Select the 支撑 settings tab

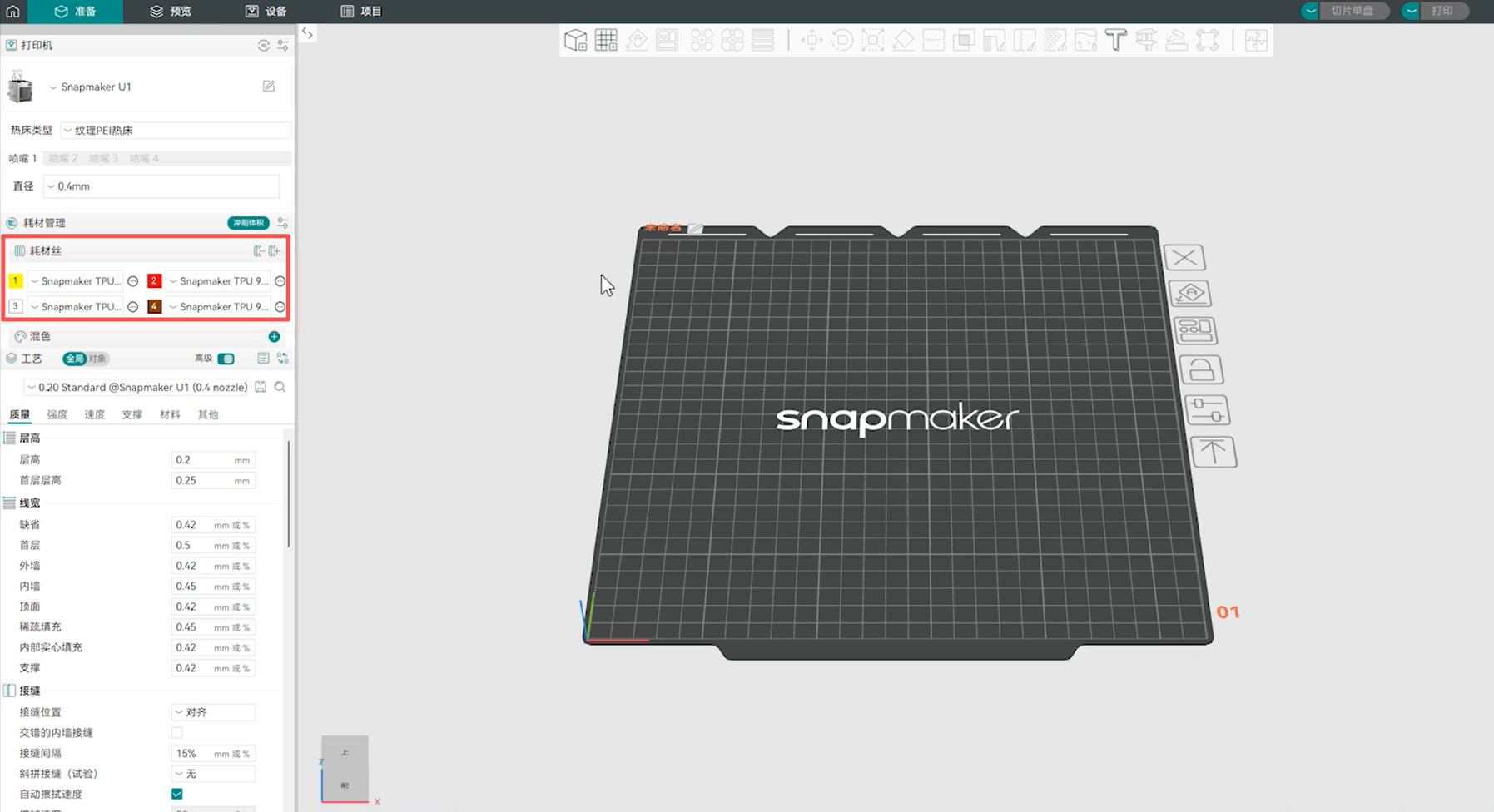[132, 414]
